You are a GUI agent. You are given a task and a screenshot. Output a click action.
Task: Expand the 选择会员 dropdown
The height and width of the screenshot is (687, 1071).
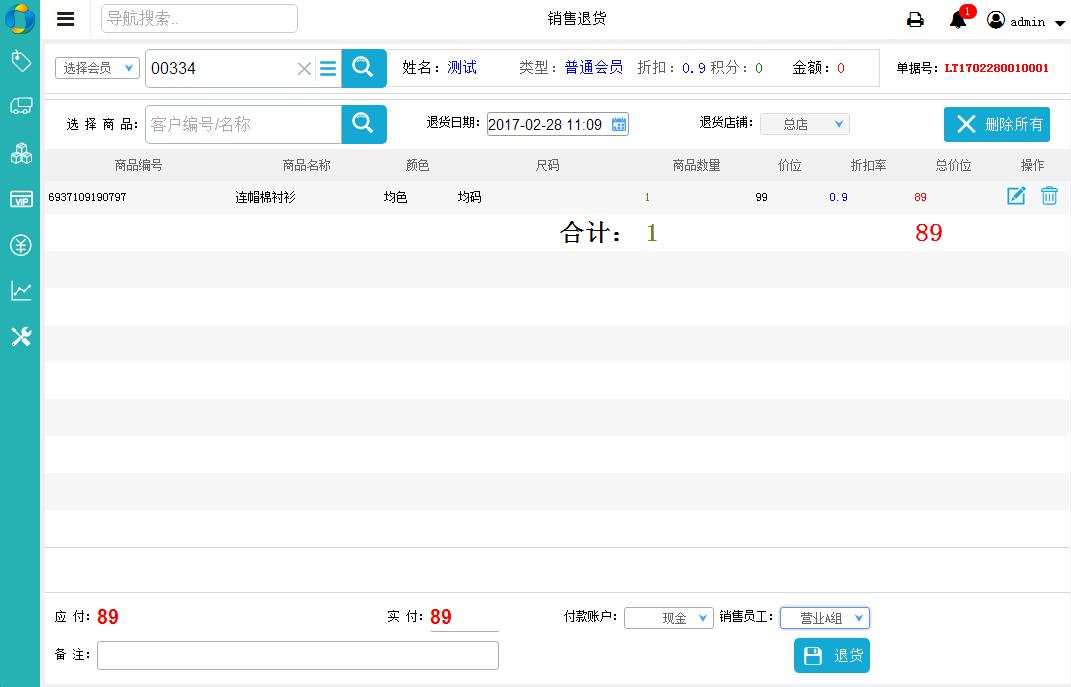97,68
